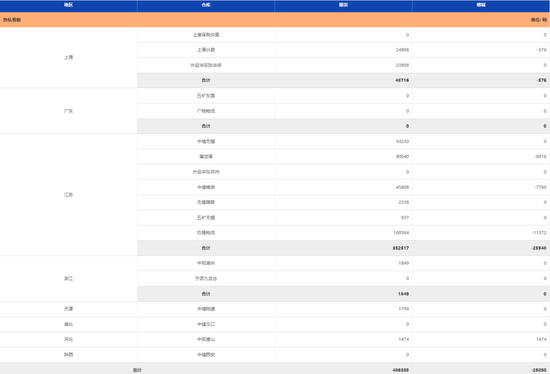Select the 江苏 region cell

tap(68, 195)
